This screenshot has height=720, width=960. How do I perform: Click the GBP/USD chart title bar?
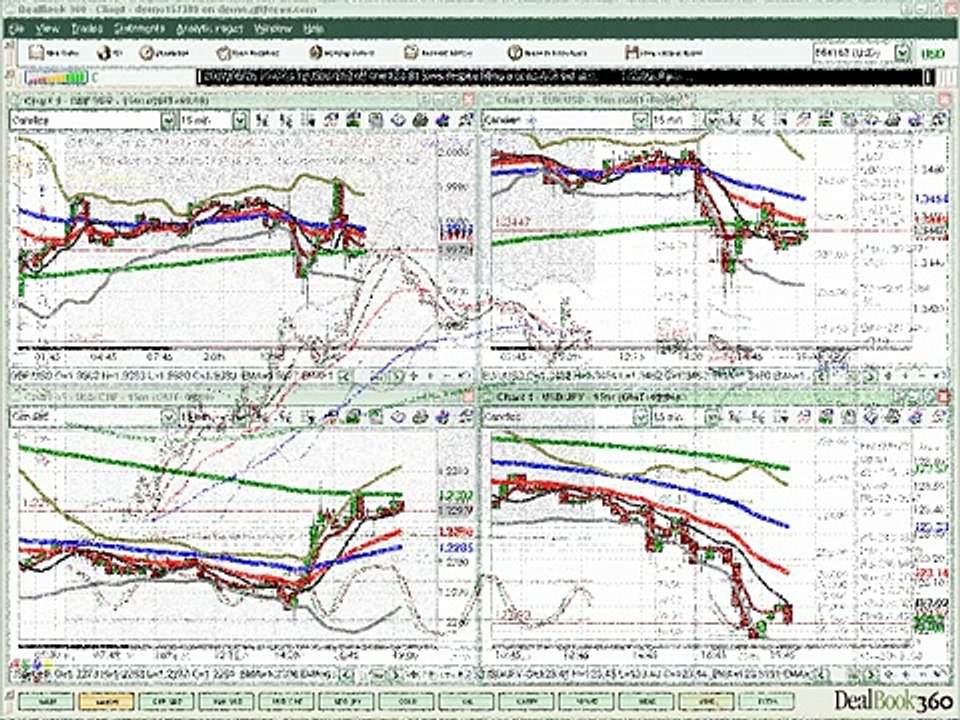tap(242, 100)
